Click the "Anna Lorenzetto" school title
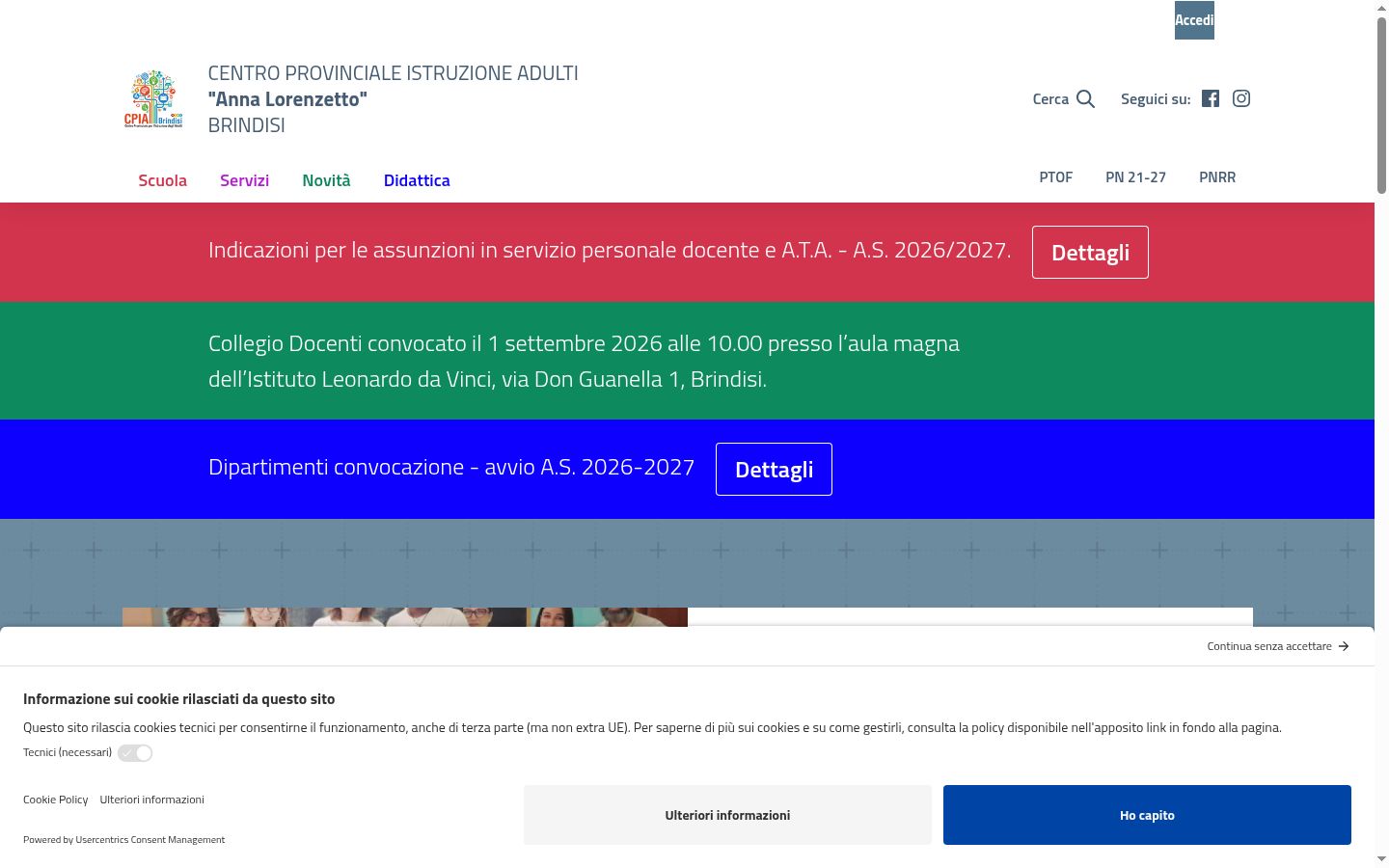1389x868 pixels. coord(287,99)
